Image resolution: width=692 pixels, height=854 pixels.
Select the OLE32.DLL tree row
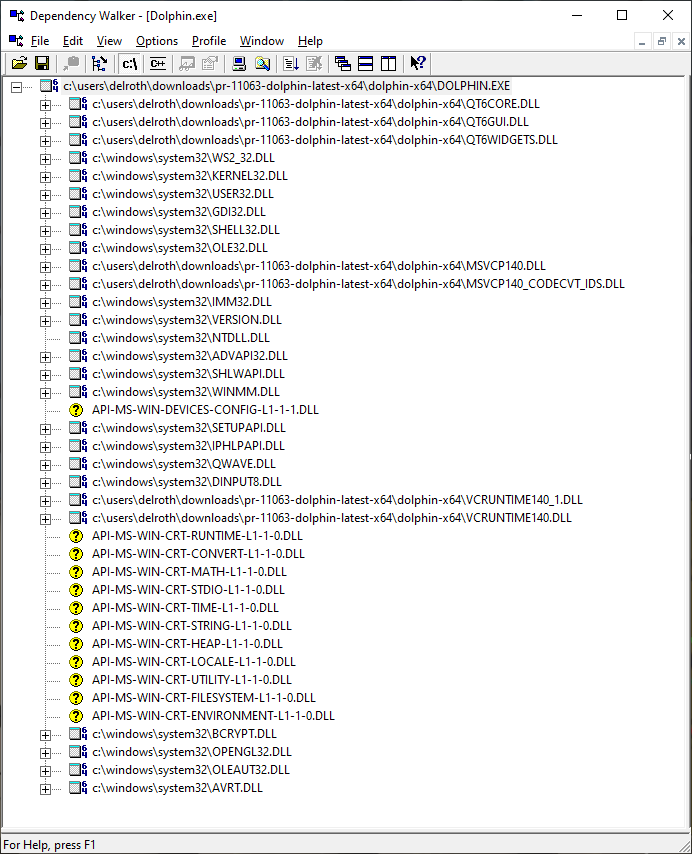(x=180, y=247)
